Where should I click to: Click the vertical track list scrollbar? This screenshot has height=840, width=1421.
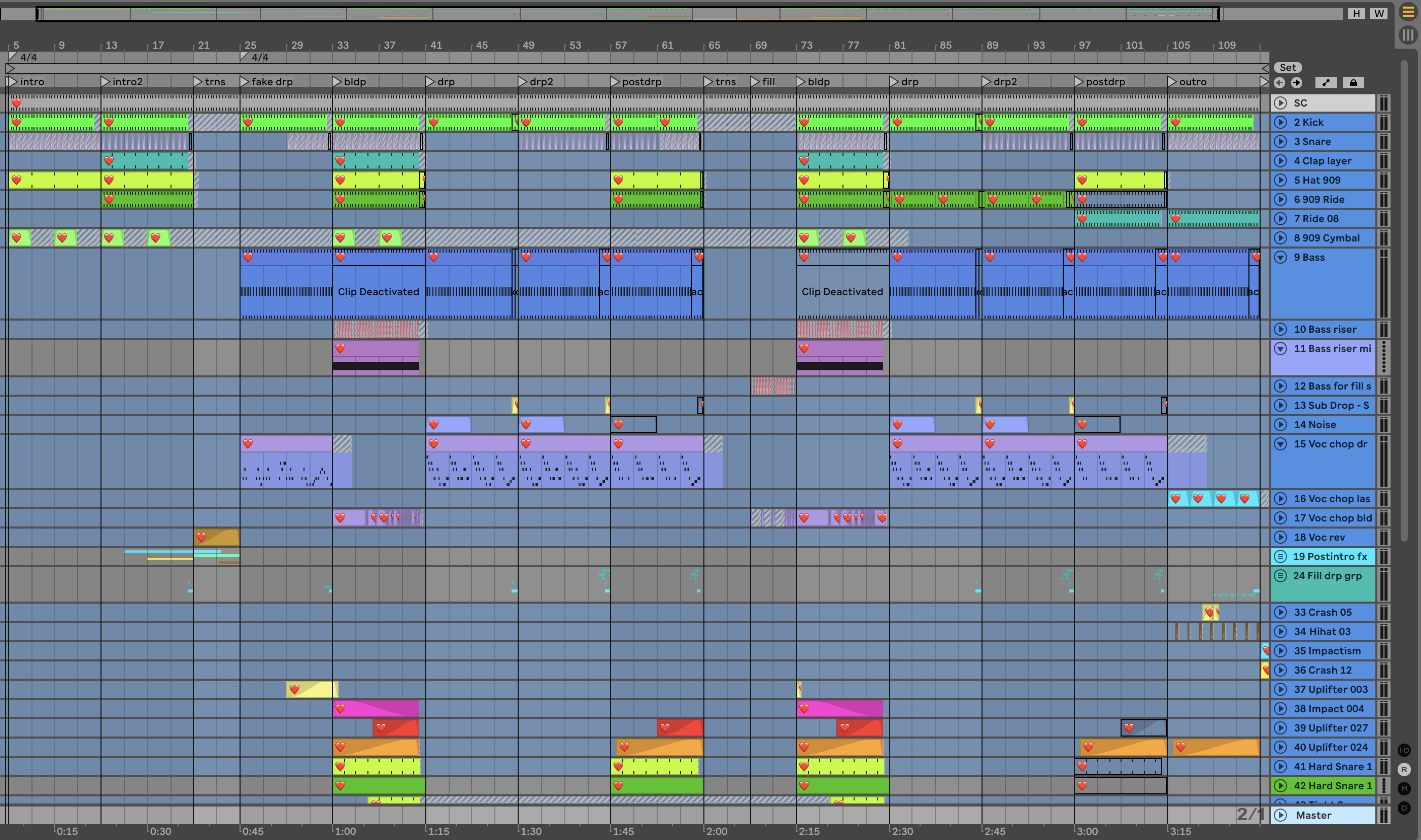(1404, 300)
